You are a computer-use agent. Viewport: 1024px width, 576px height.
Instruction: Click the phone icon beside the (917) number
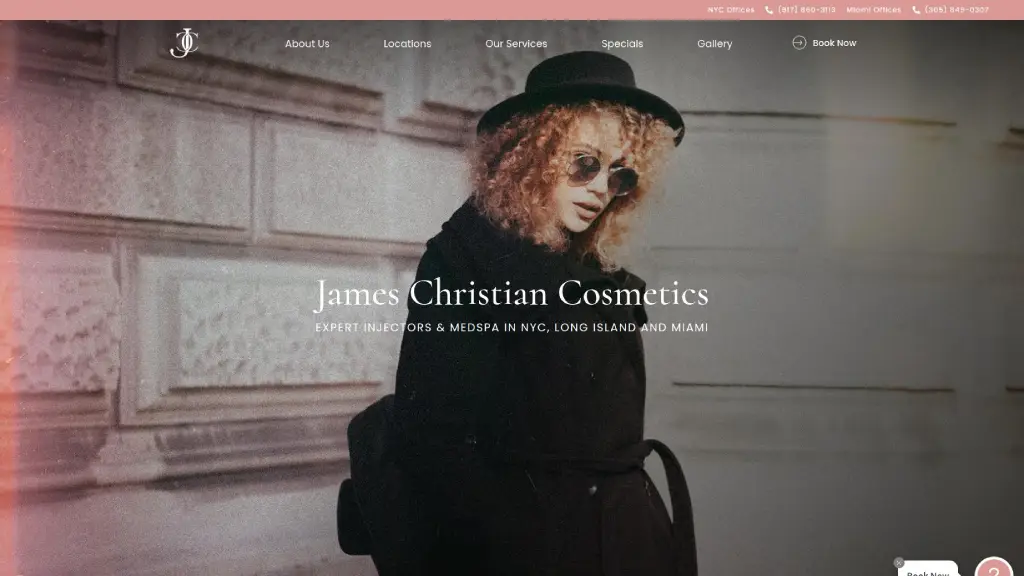click(769, 10)
